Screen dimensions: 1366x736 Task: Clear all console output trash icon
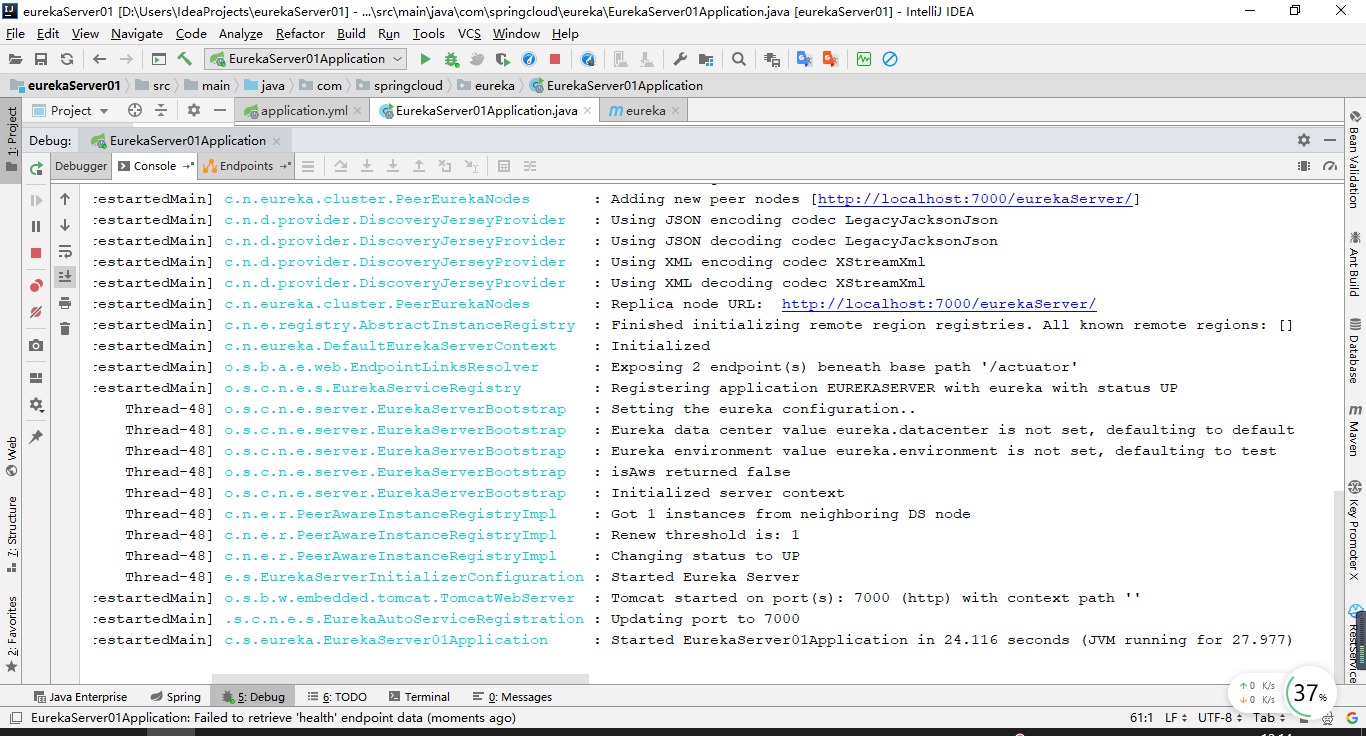[65, 329]
